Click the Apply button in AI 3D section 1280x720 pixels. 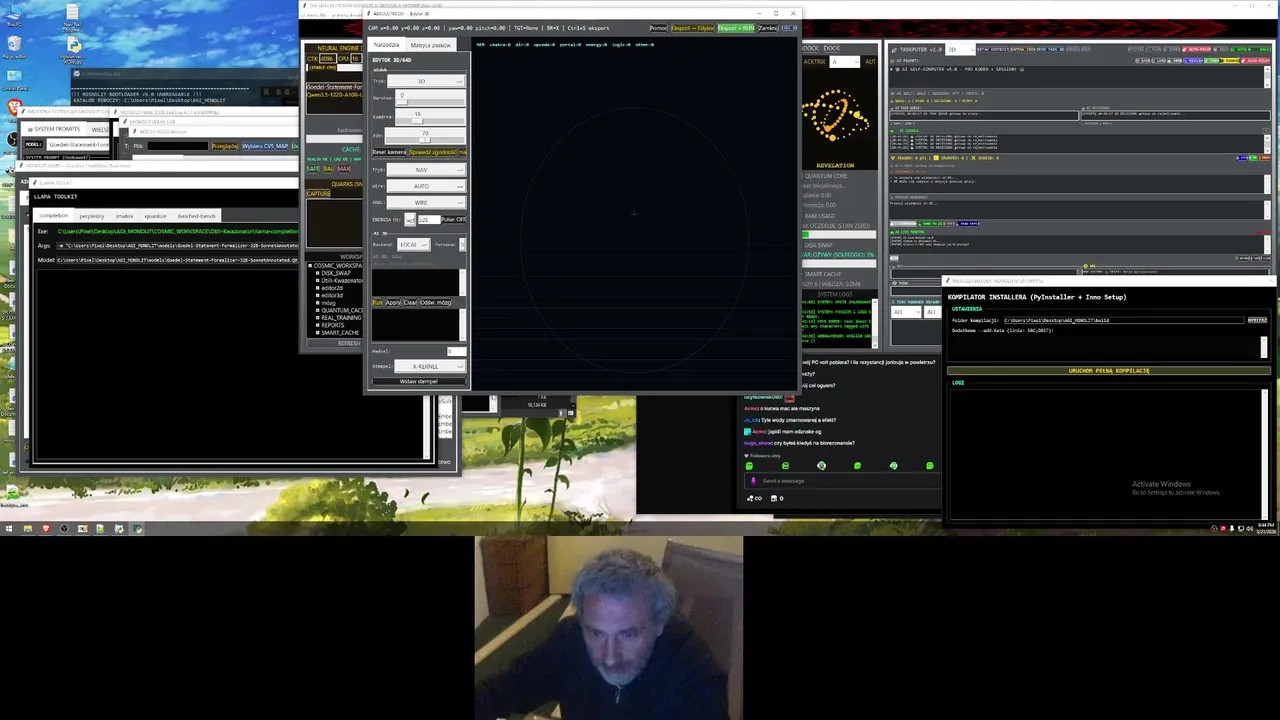(393, 302)
